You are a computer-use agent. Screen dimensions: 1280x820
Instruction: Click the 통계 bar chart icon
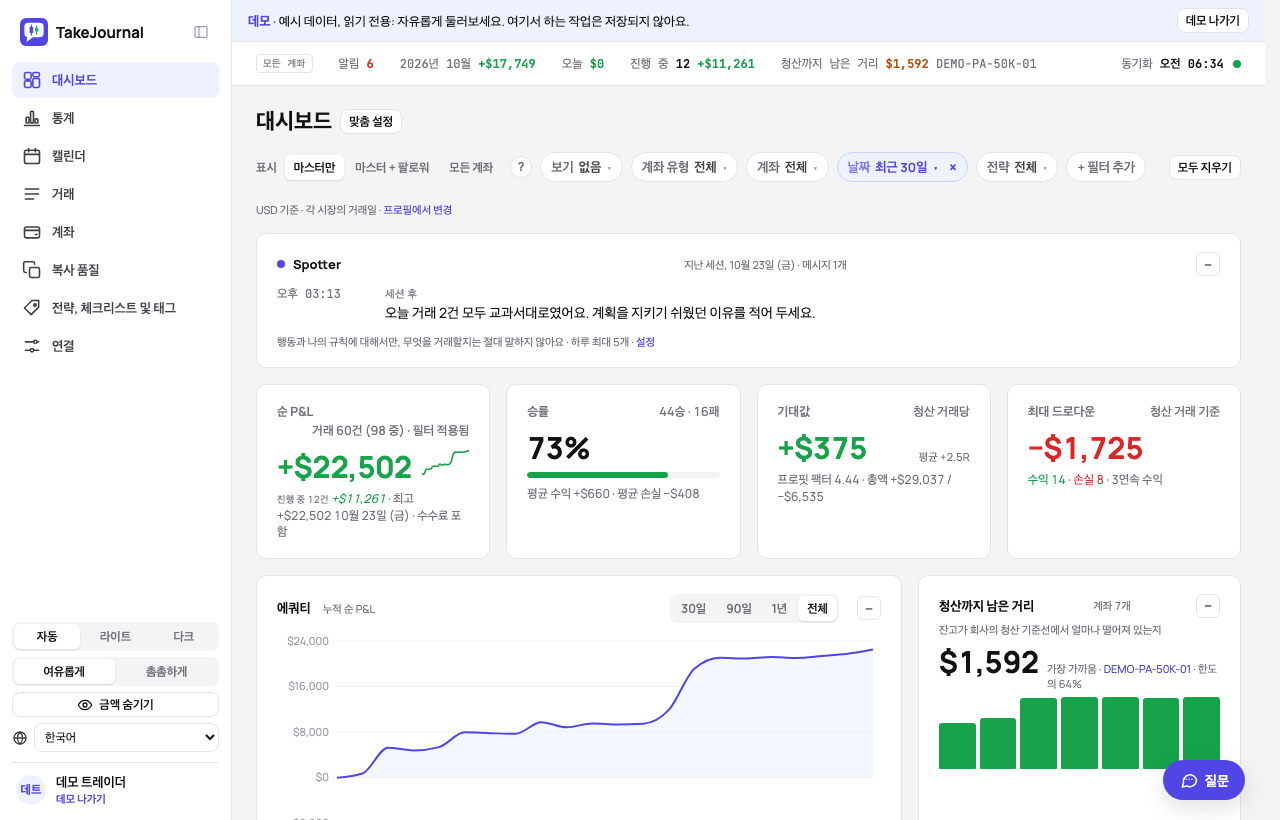[x=32, y=118]
